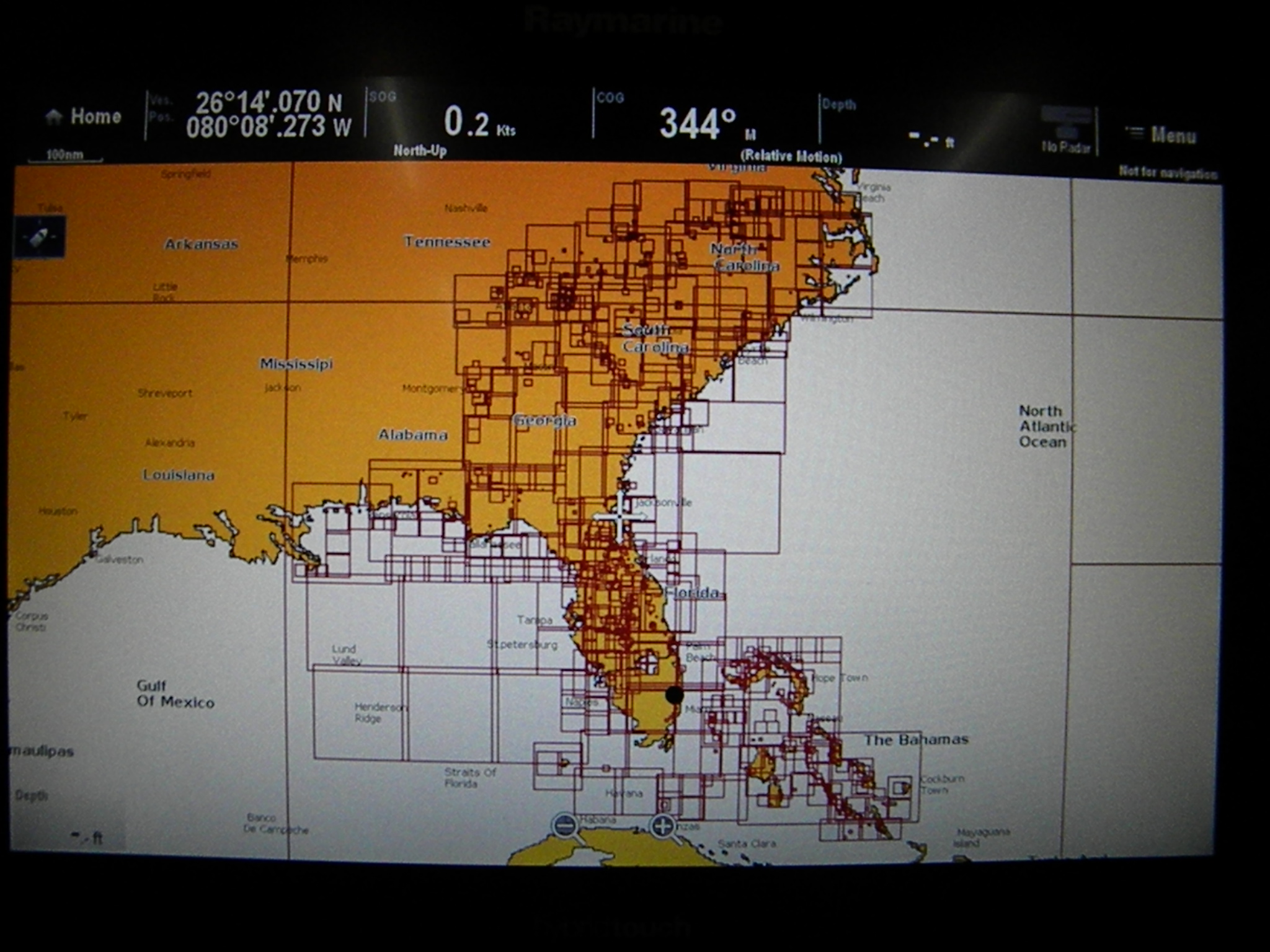Tap the Tampa city label
Viewport: 1270px width, 952px height.
tap(535, 619)
